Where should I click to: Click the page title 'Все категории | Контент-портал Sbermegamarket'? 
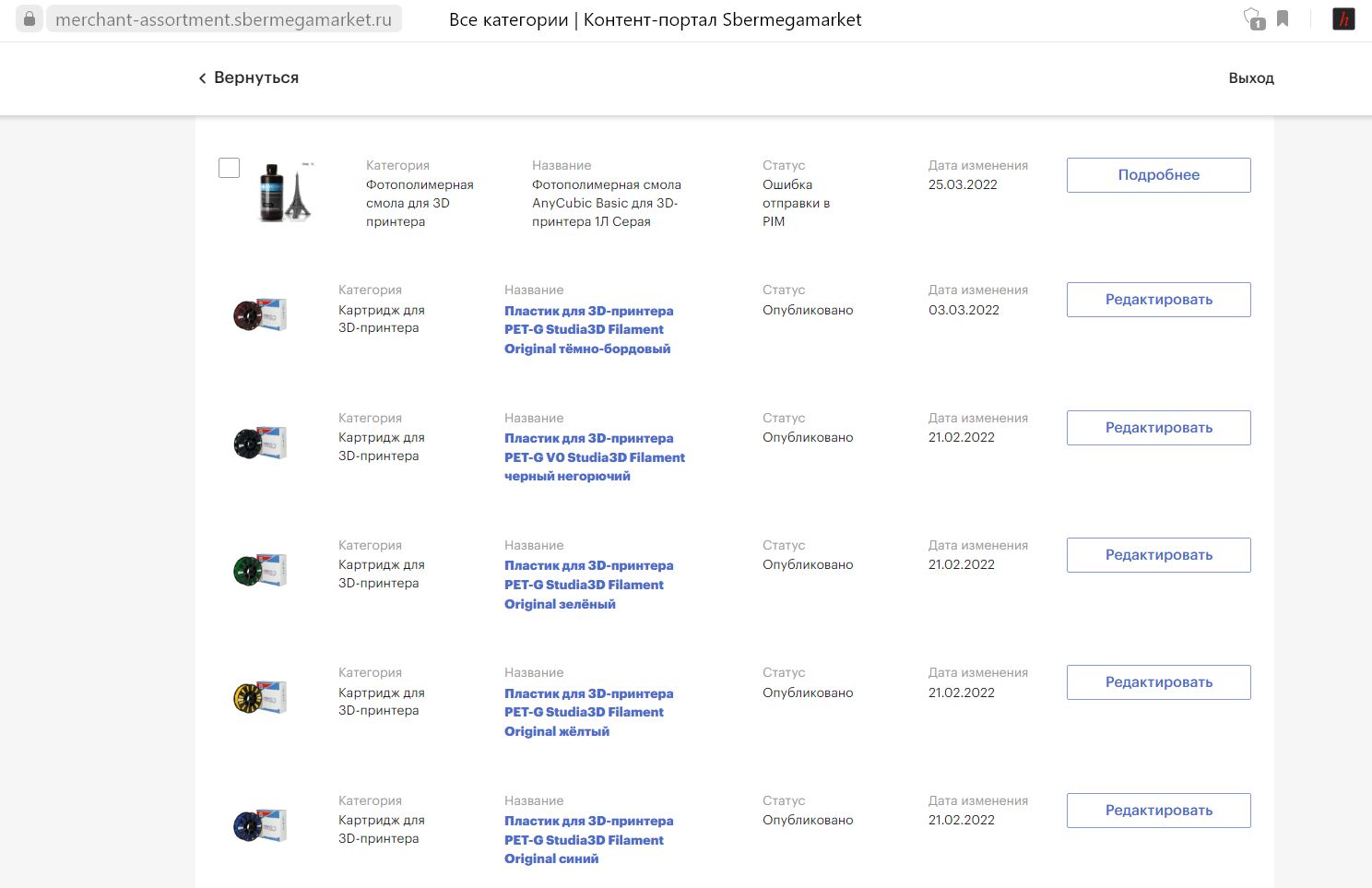656,19
